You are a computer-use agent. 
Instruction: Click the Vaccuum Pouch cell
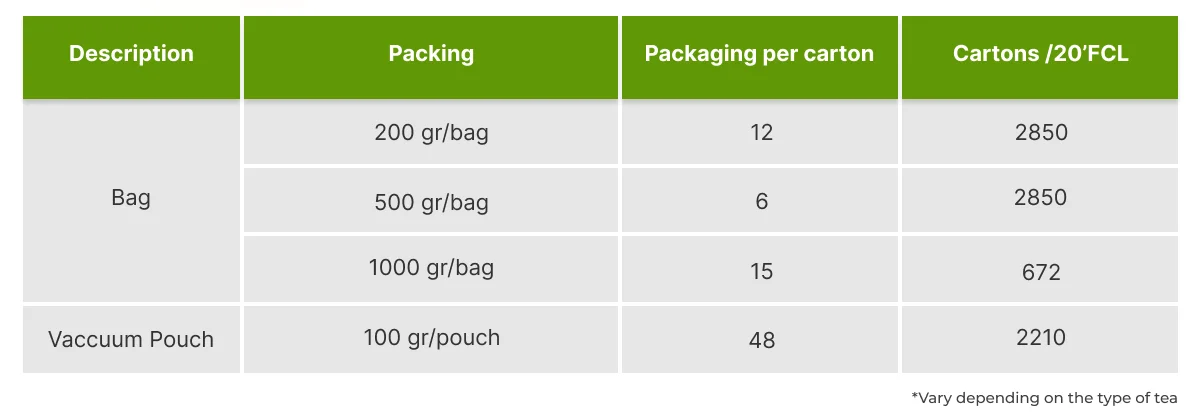(x=131, y=339)
